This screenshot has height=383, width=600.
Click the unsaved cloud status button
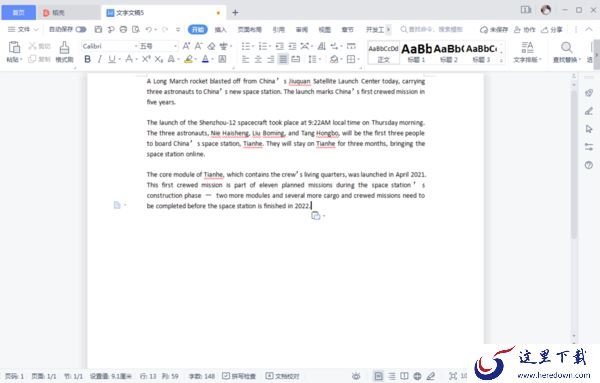tap(494, 29)
